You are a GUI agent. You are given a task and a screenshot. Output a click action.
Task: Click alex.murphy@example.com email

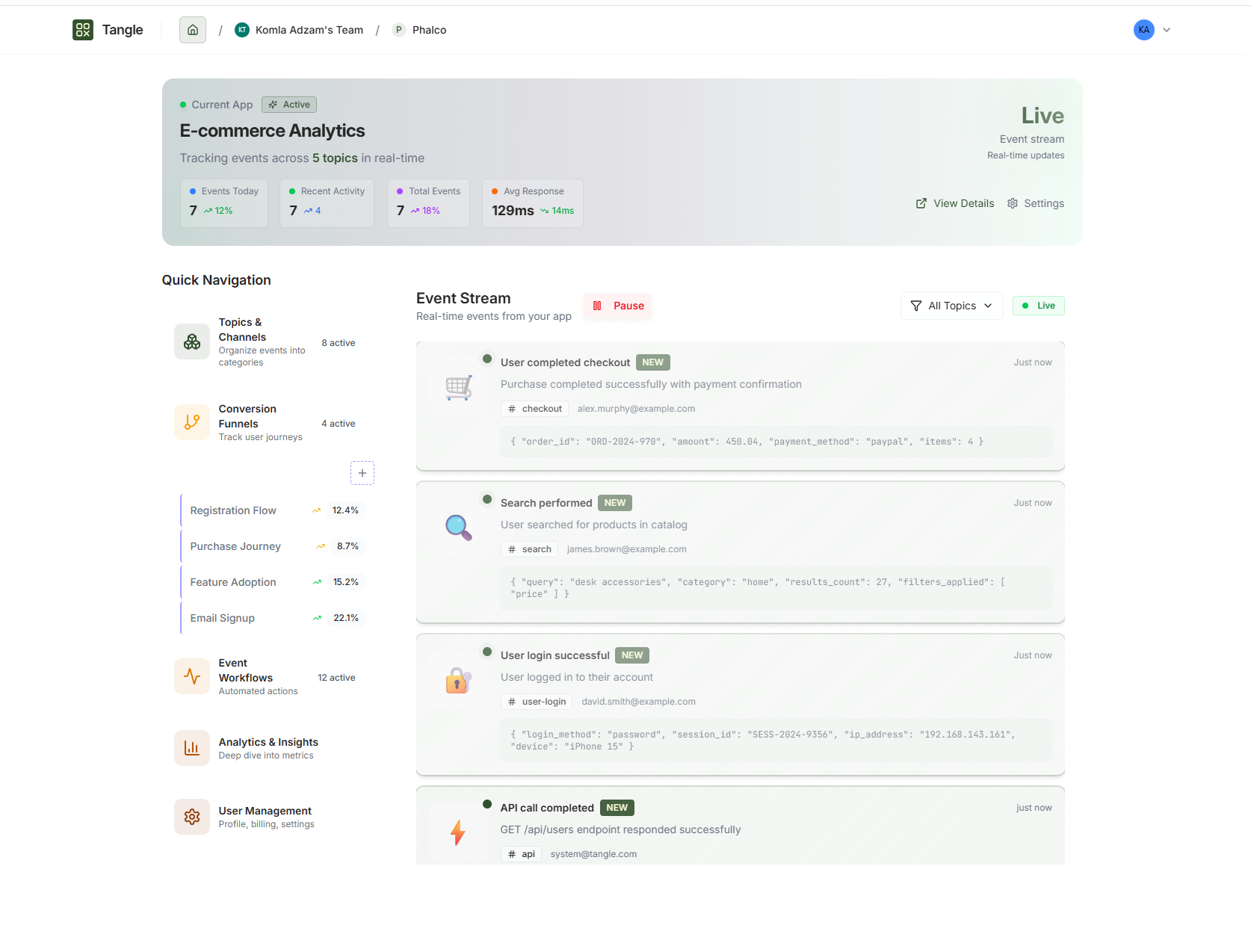pos(636,409)
